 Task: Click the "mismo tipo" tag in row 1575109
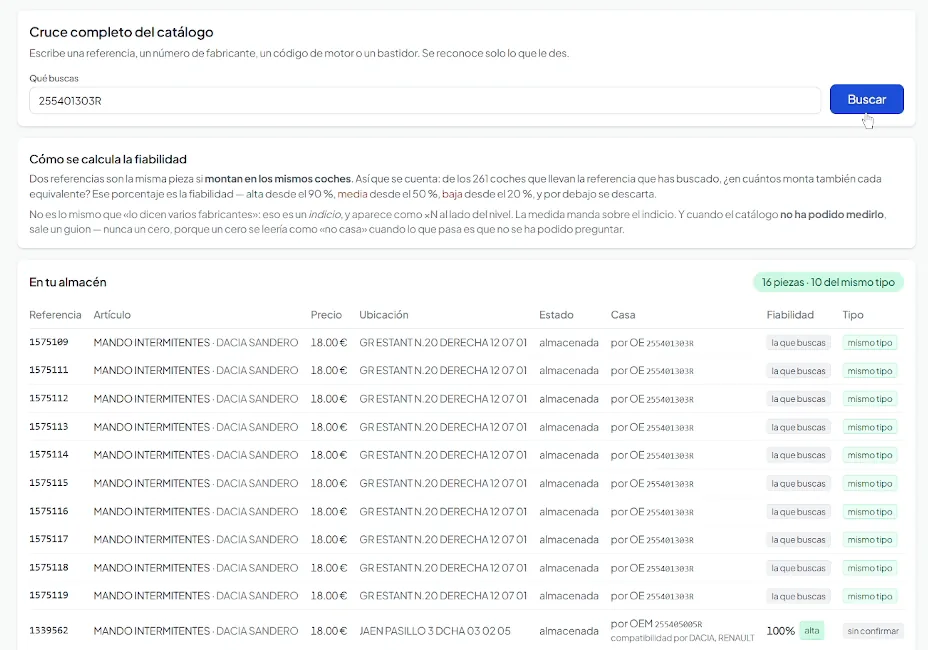pyautogui.click(x=869, y=343)
